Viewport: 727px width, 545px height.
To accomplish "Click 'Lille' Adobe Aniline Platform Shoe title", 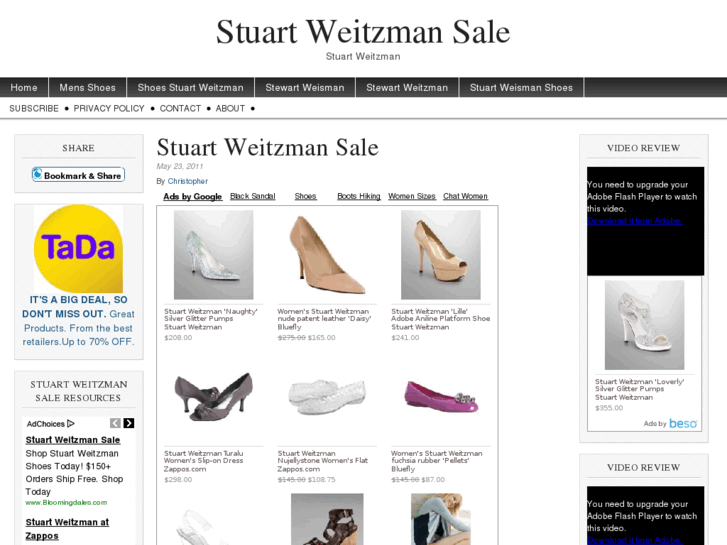I will coord(440,315).
